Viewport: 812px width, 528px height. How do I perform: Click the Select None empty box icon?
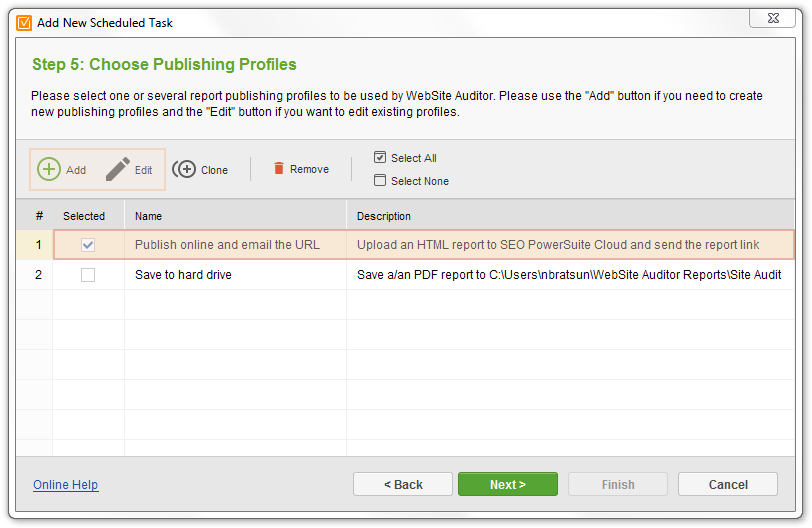(380, 180)
